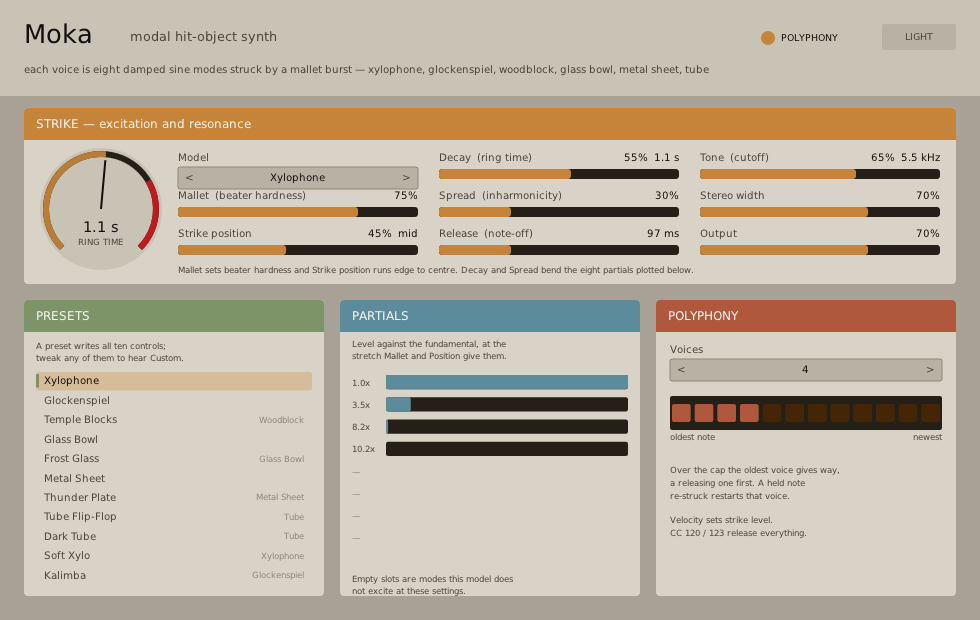
Task: Toggle the LIGHT theme button
Action: 918,37
